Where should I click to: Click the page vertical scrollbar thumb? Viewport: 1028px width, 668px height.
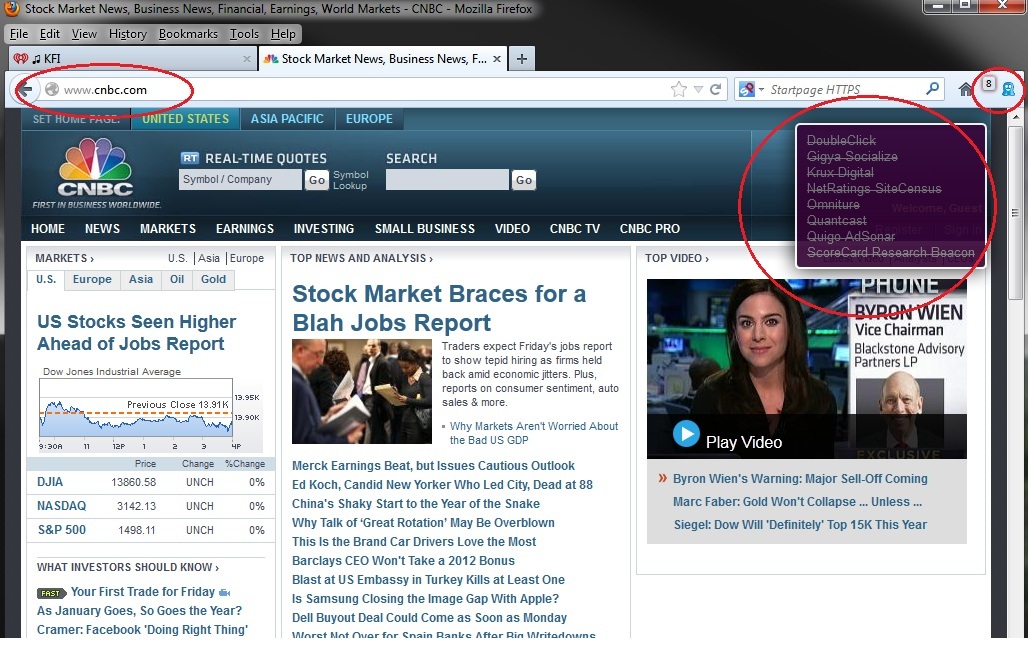pos(1015,212)
